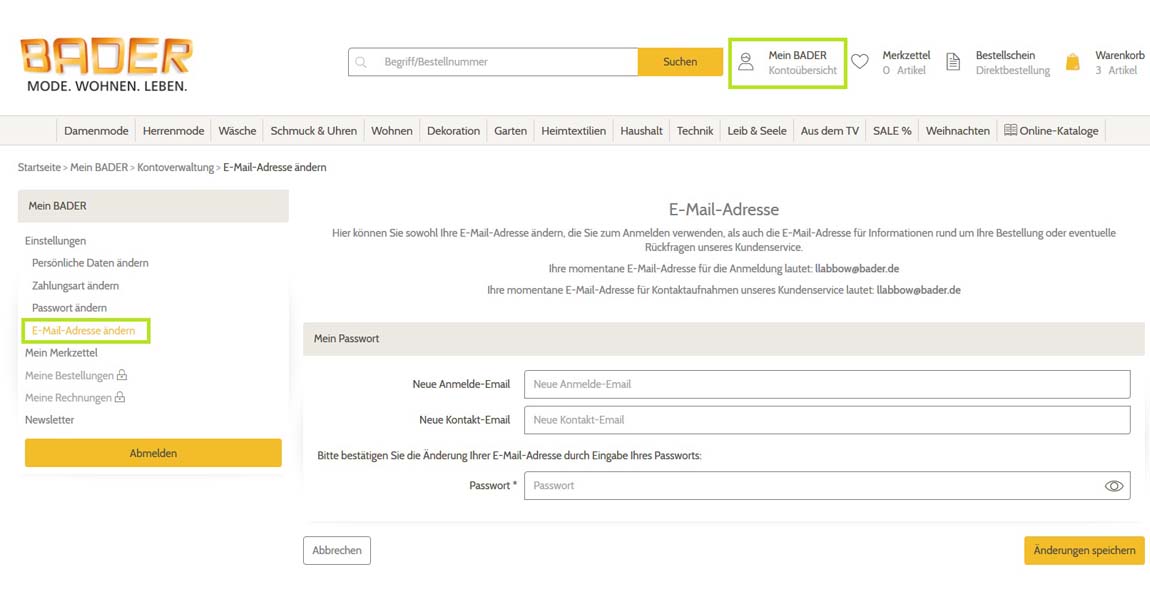
Task: Click the BADER logo
Action: pos(105,63)
